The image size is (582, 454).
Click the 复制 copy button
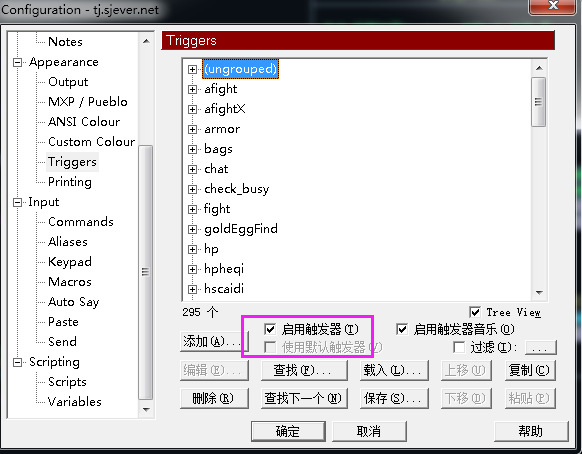click(x=530, y=370)
